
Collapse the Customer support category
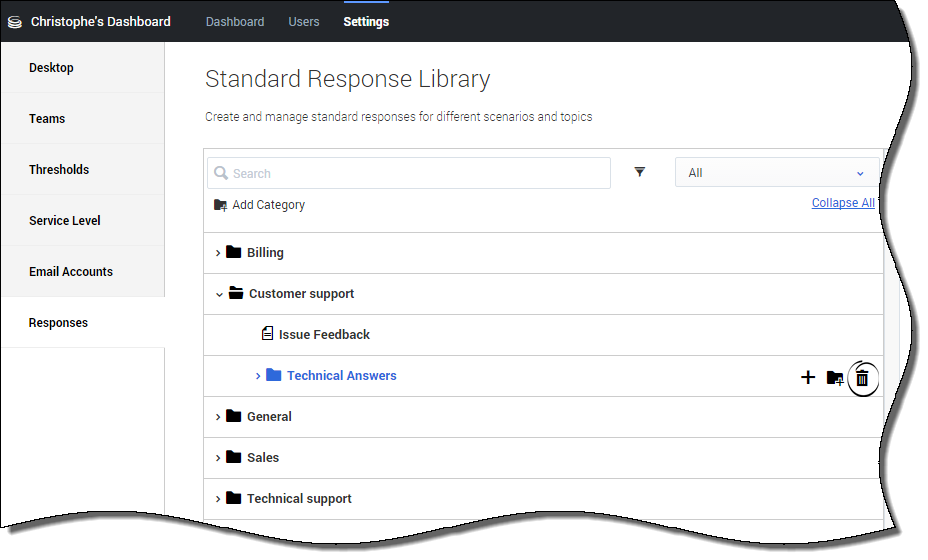pos(219,294)
